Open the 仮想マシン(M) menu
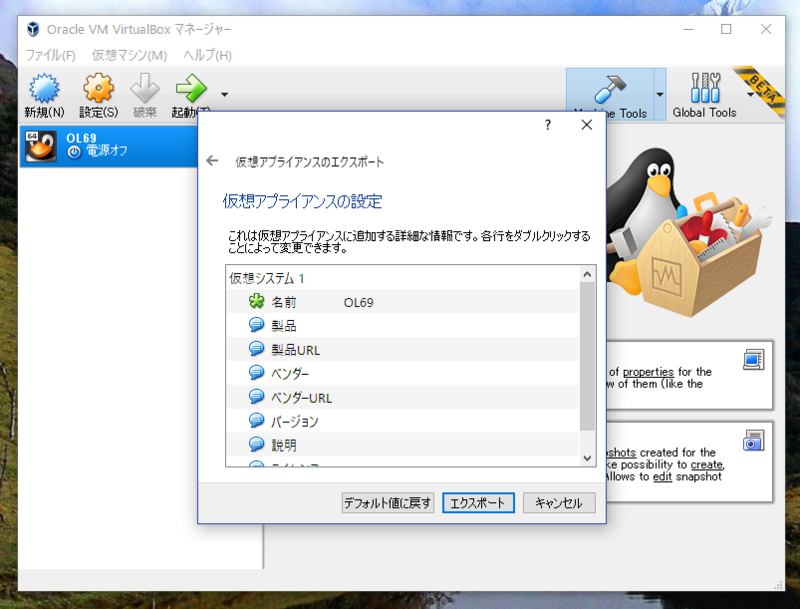The image size is (800, 609). (x=129, y=55)
